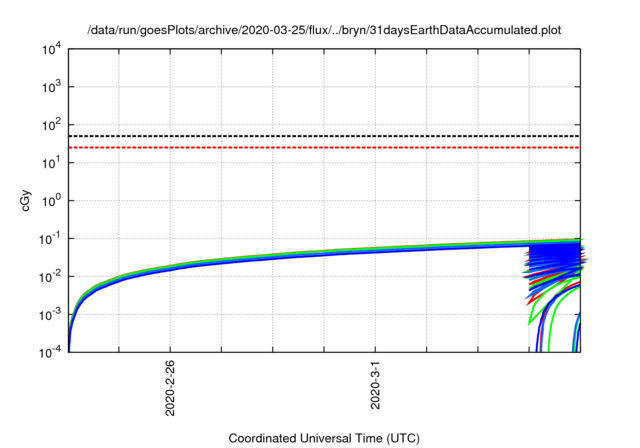Click the 10^0 y-axis tick label
Viewport: 640px width, 448px height.
click(49, 201)
